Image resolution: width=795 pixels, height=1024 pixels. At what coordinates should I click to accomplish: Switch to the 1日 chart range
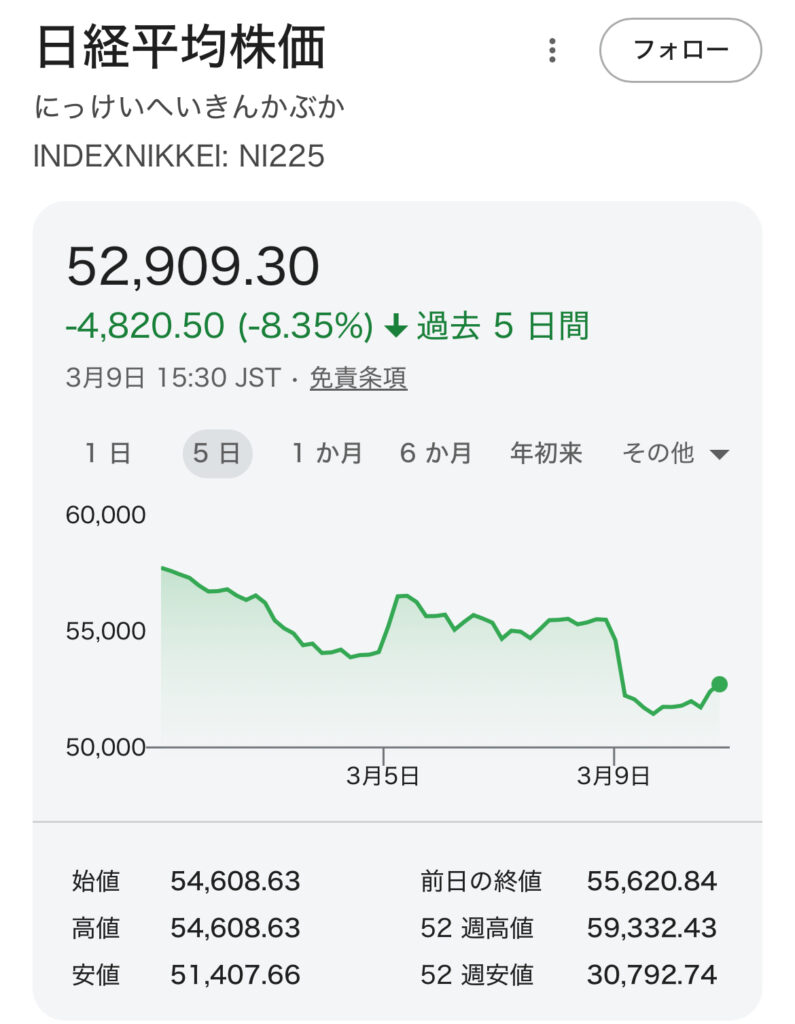[107, 453]
